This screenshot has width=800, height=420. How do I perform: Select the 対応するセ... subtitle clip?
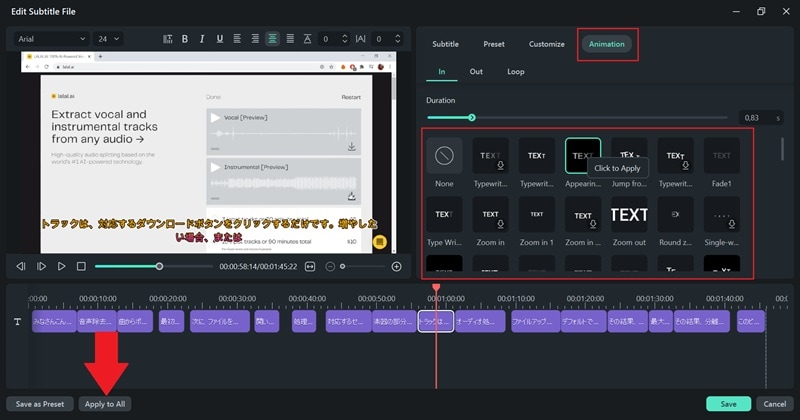pyautogui.click(x=348, y=322)
